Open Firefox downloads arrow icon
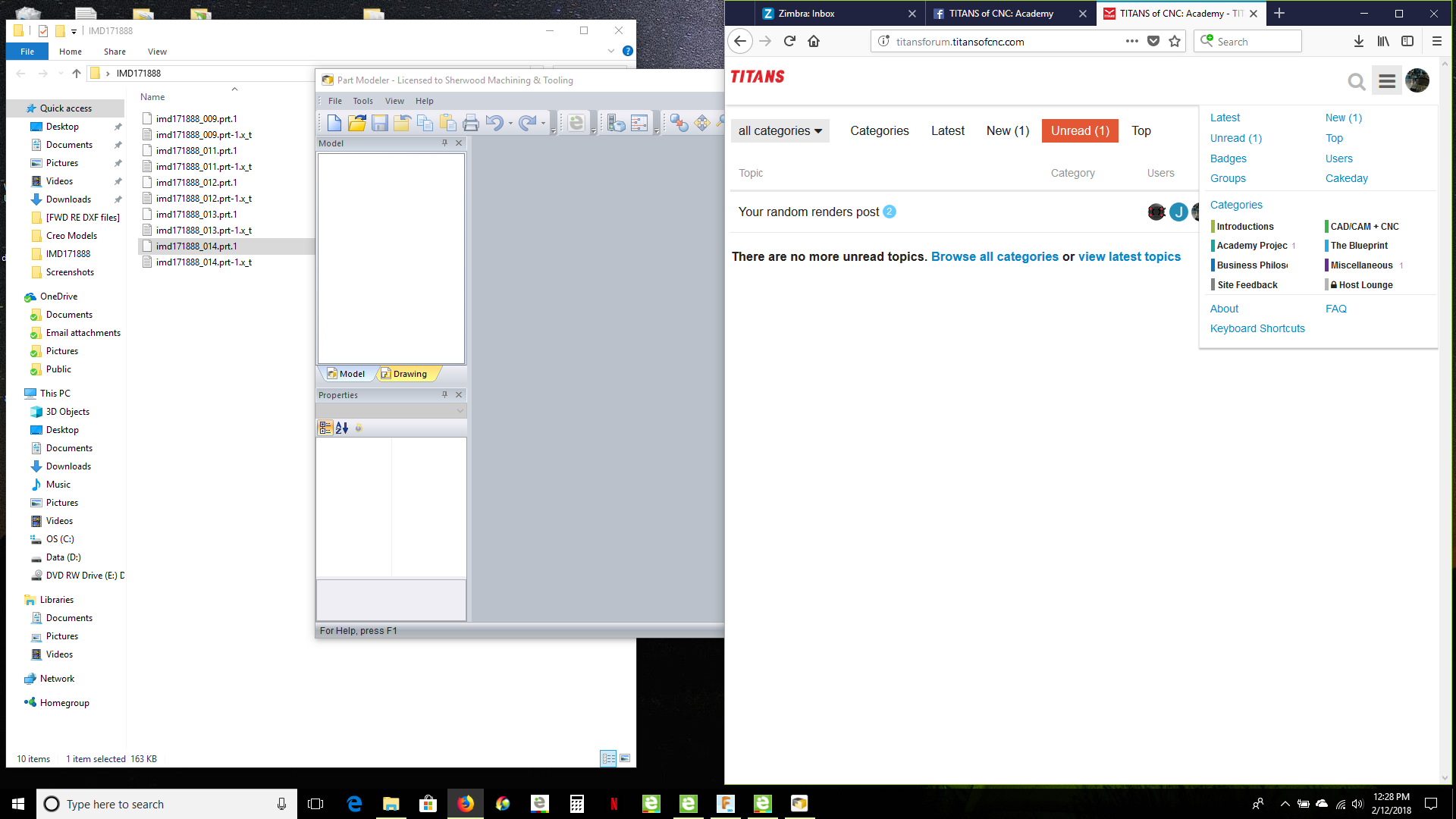This screenshot has width=1456, height=819. click(x=1359, y=41)
